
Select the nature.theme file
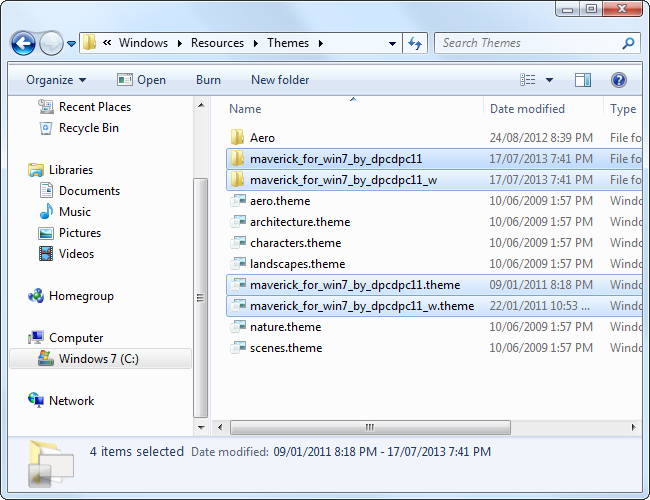coord(285,327)
